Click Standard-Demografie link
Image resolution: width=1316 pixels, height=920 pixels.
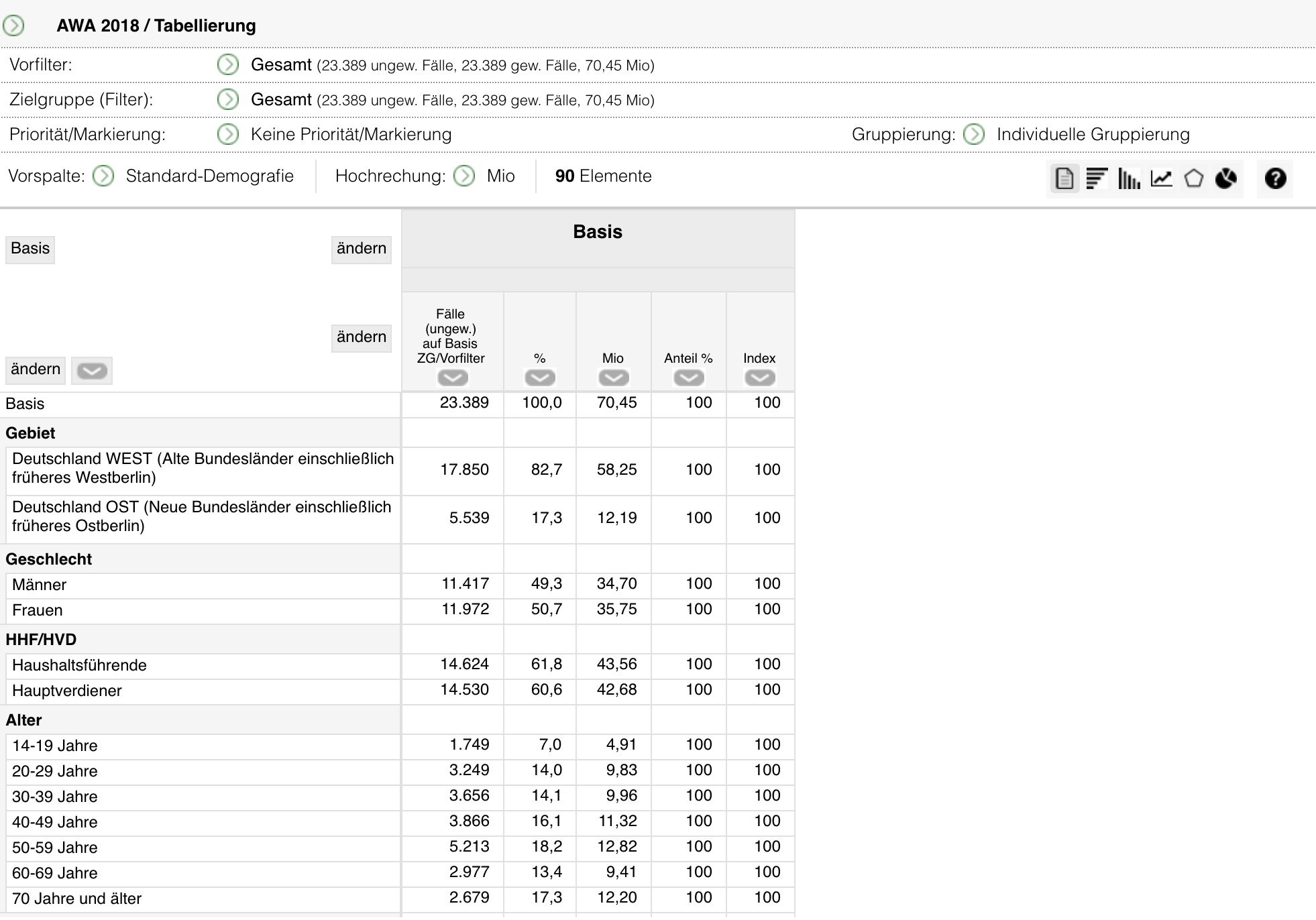coord(210,176)
